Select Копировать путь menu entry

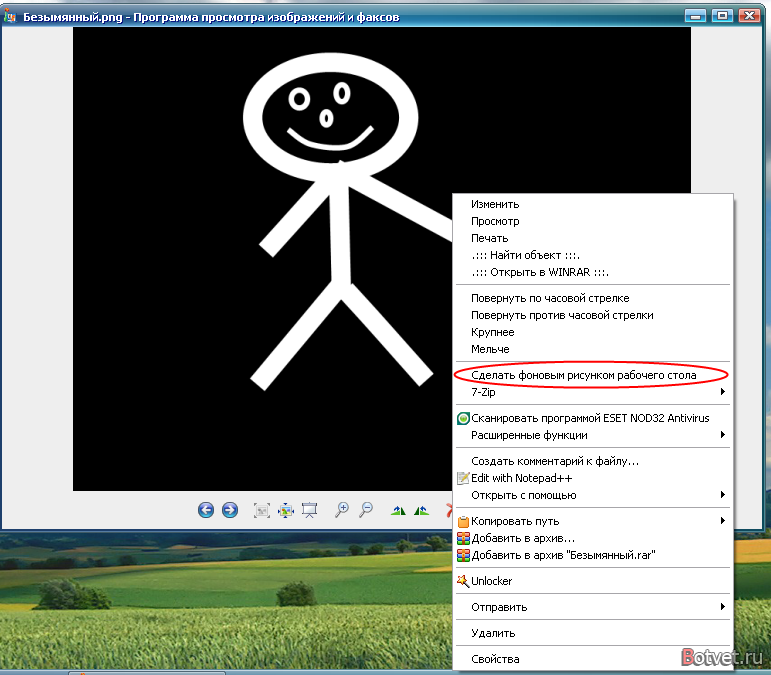pos(593,521)
